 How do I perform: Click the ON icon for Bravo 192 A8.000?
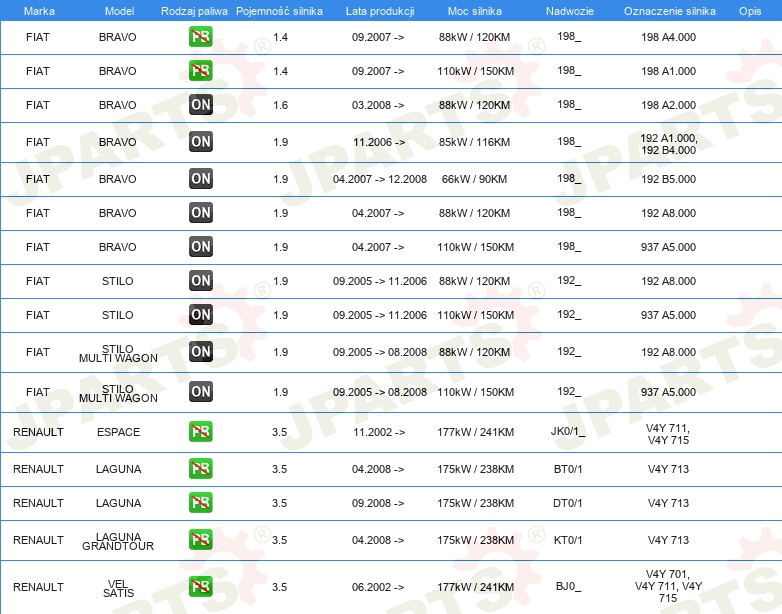pos(200,212)
